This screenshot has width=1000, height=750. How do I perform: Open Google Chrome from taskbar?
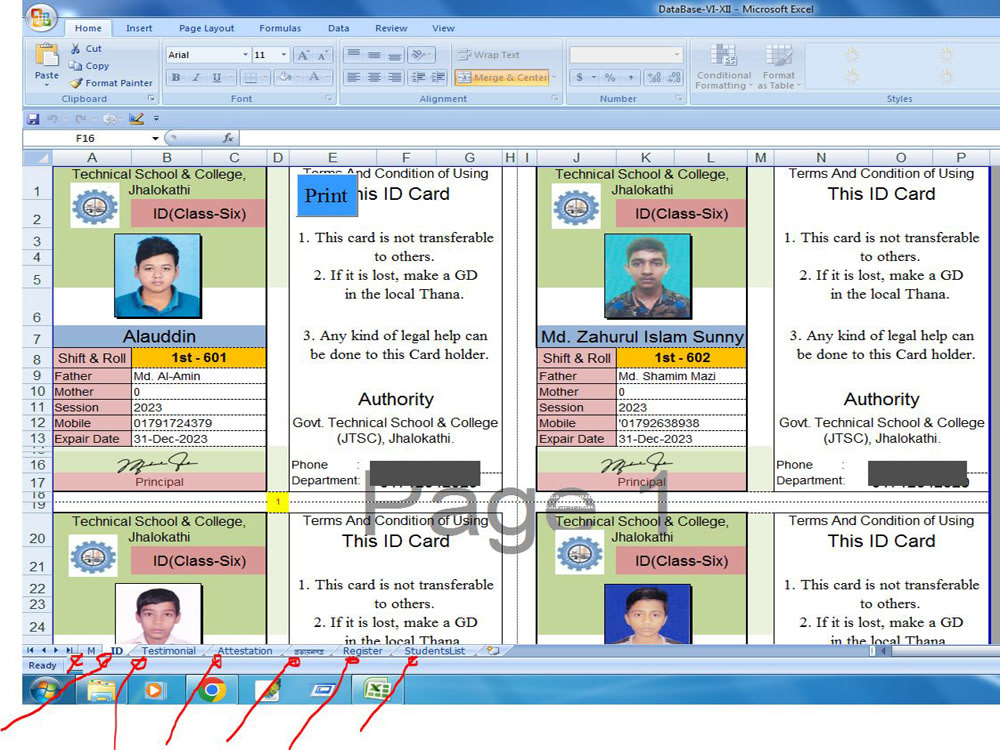[212, 690]
